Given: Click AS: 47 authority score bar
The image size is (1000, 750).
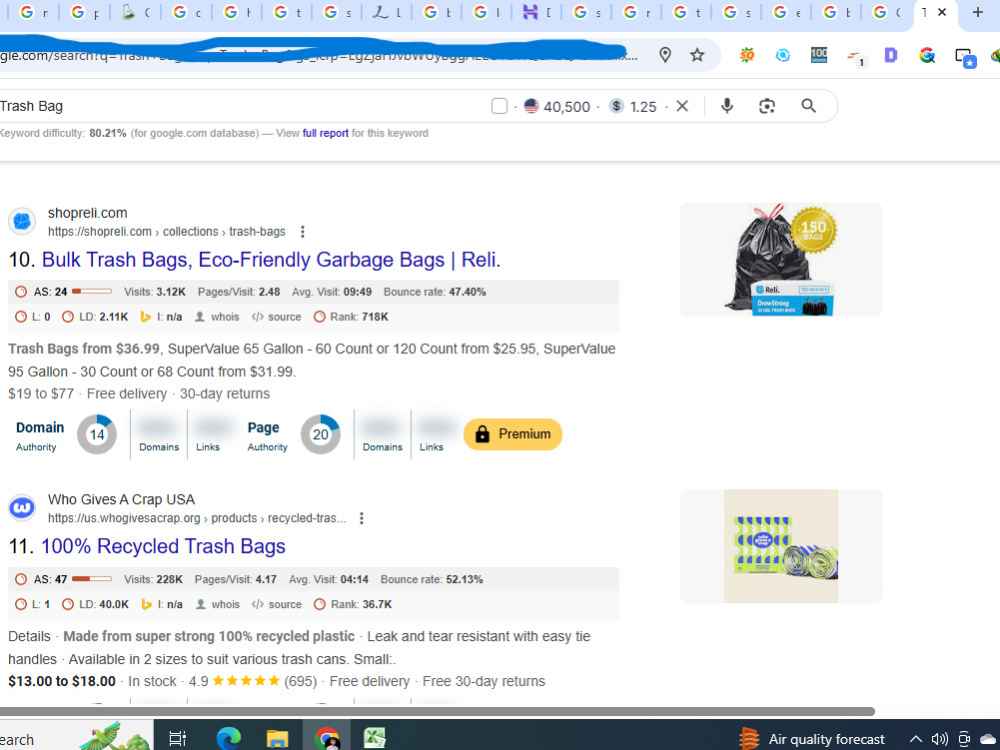Looking at the screenshot, I should pyautogui.click(x=92, y=579).
